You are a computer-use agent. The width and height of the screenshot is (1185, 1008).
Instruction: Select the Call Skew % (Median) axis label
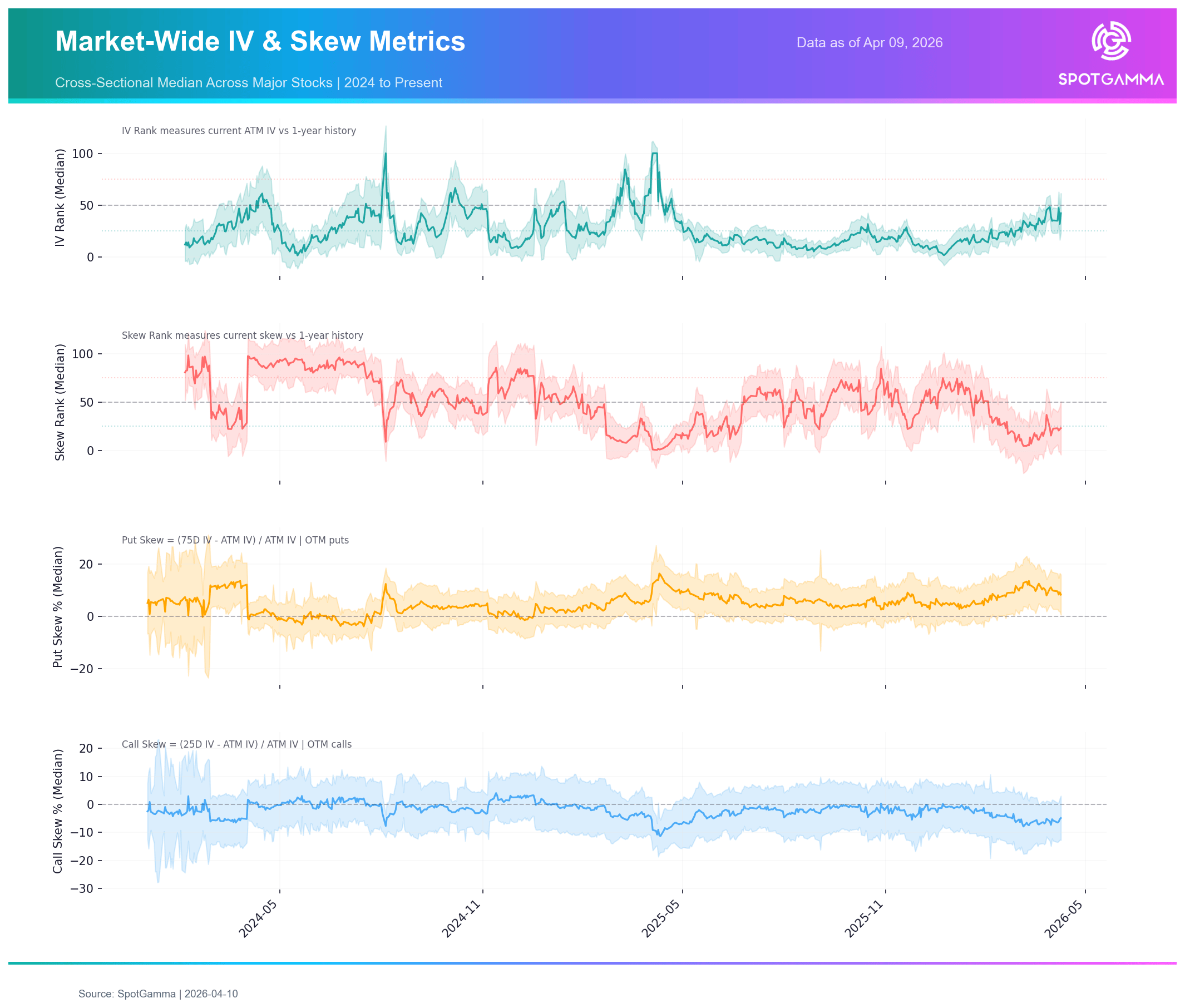(x=58, y=811)
